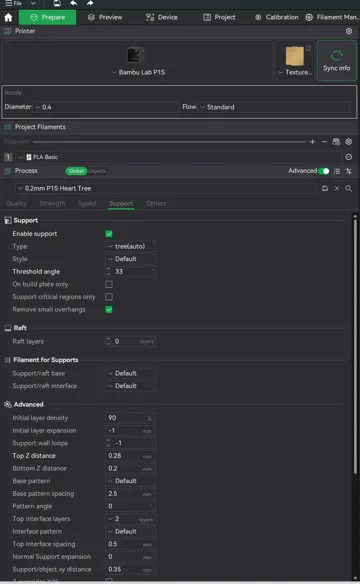Click the AMS filament sync icon
The image size is (360, 584).
point(336,142)
